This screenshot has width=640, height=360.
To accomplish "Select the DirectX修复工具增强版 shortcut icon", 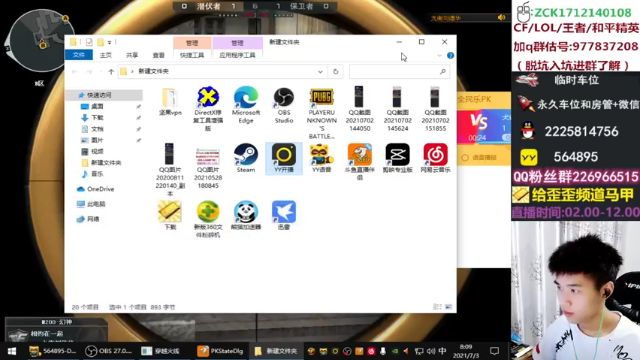I will click(x=208, y=97).
